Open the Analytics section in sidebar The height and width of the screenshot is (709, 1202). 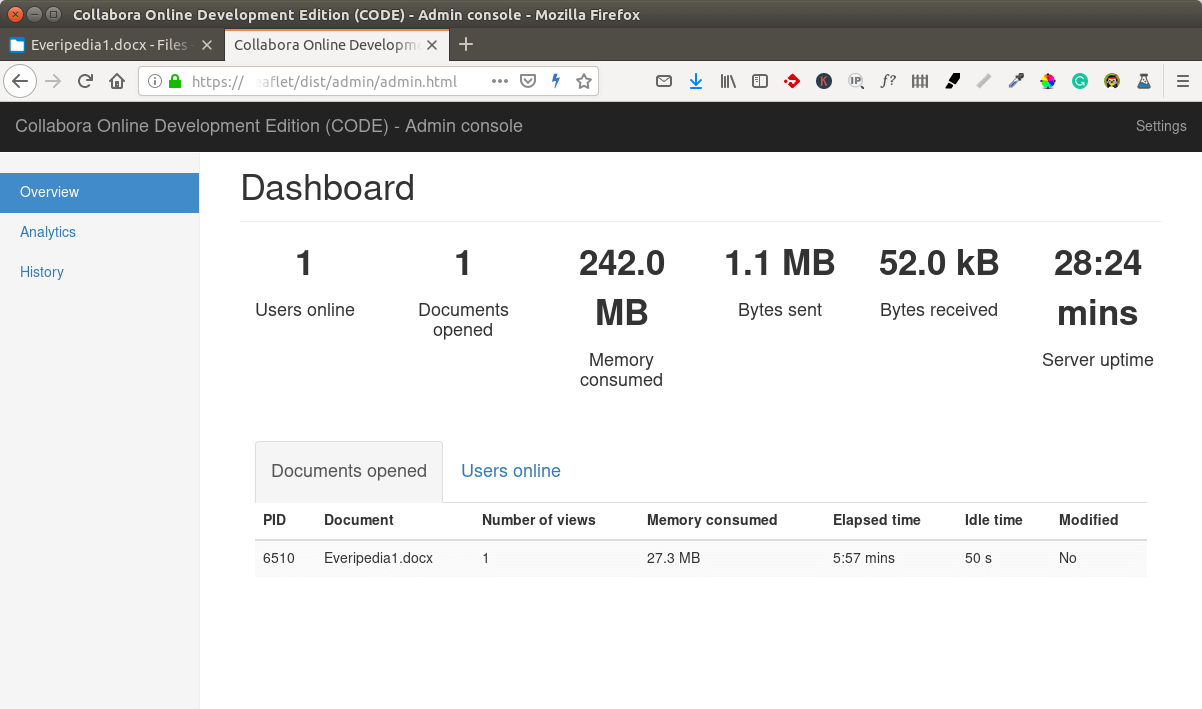click(x=48, y=232)
